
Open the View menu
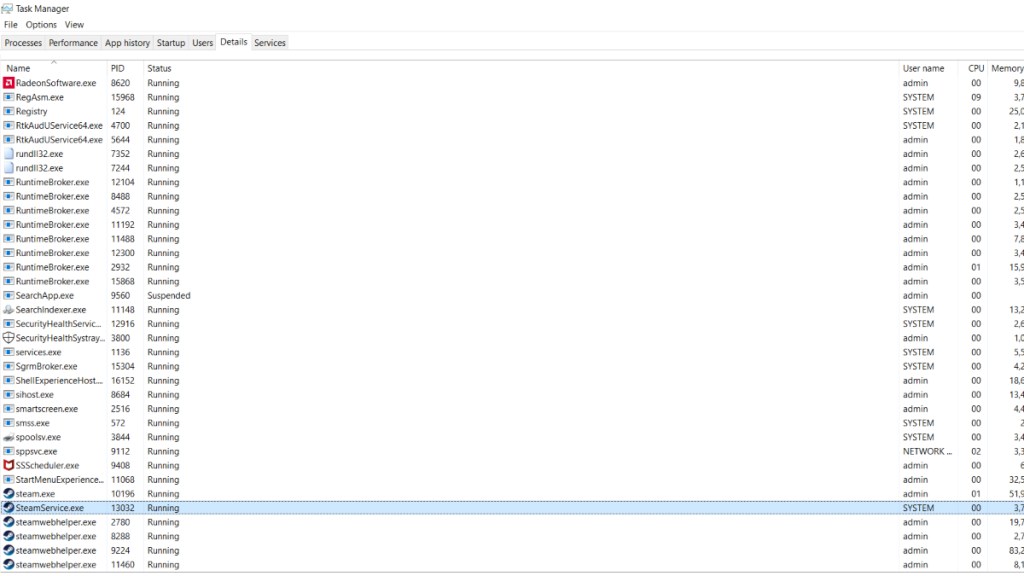click(x=75, y=25)
